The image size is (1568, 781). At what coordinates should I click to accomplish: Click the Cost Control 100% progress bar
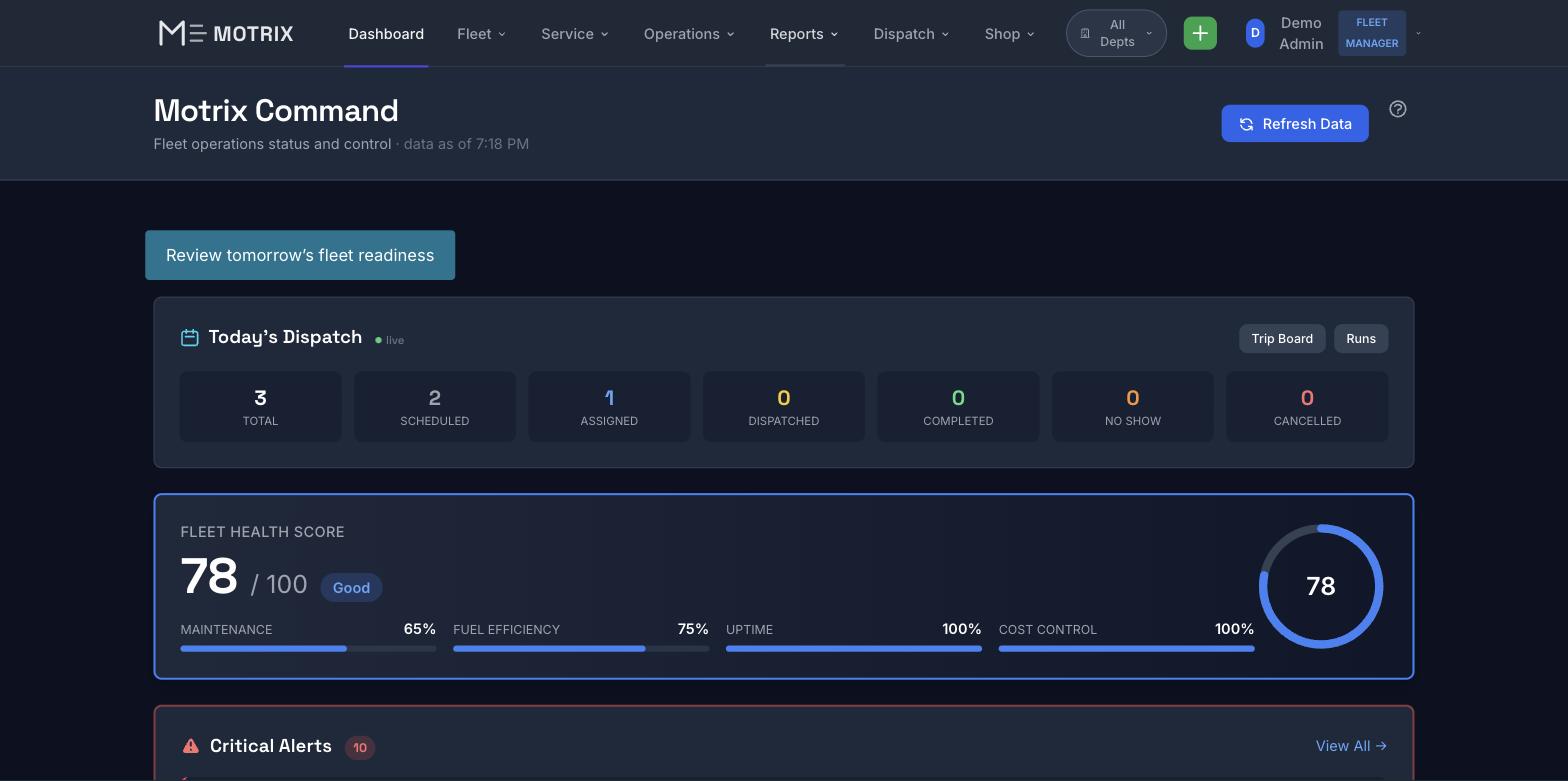1127,649
